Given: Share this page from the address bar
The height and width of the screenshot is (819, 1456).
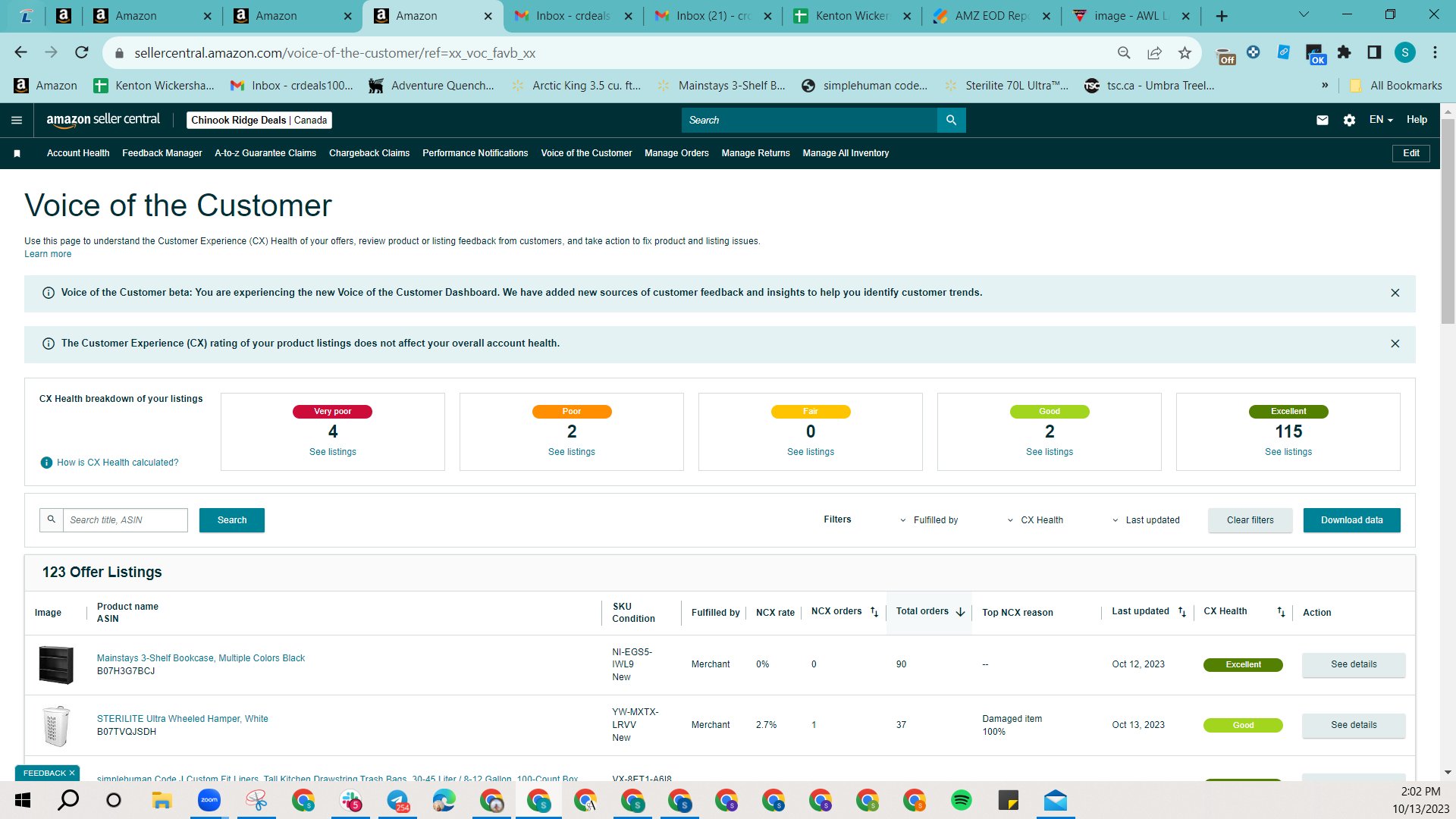Looking at the screenshot, I should 1154,52.
